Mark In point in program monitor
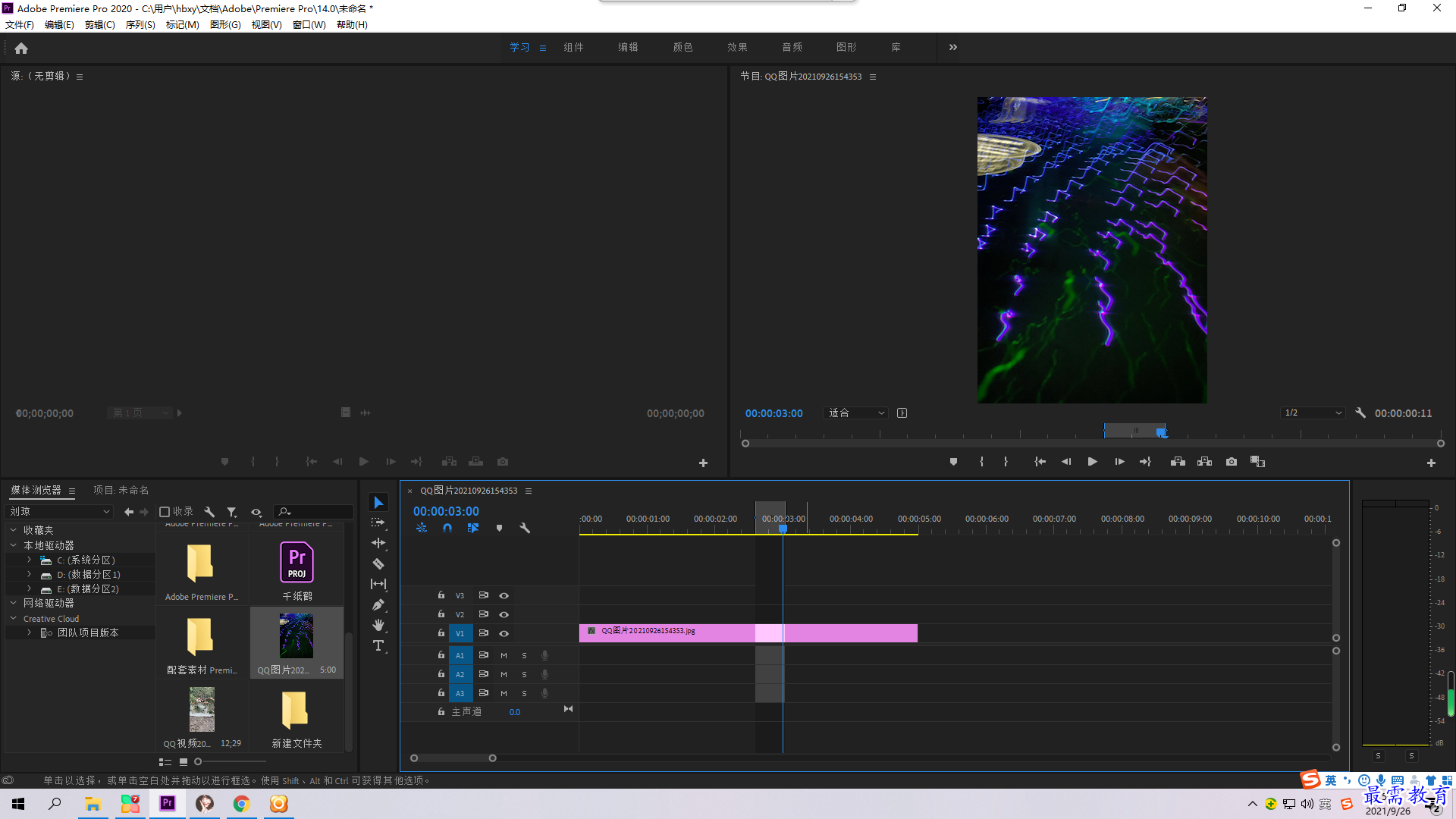The height and width of the screenshot is (819, 1456). (981, 462)
